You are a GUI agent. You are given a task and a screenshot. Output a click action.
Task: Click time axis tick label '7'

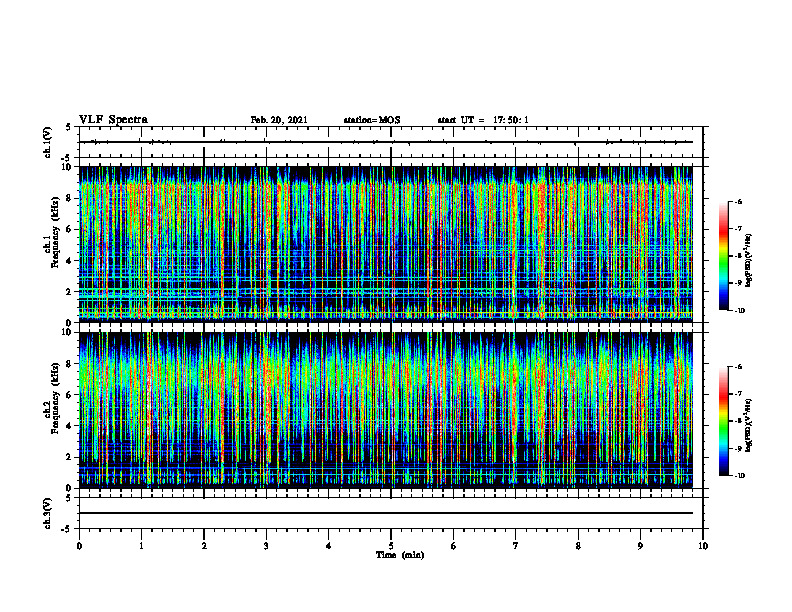click(x=516, y=546)
